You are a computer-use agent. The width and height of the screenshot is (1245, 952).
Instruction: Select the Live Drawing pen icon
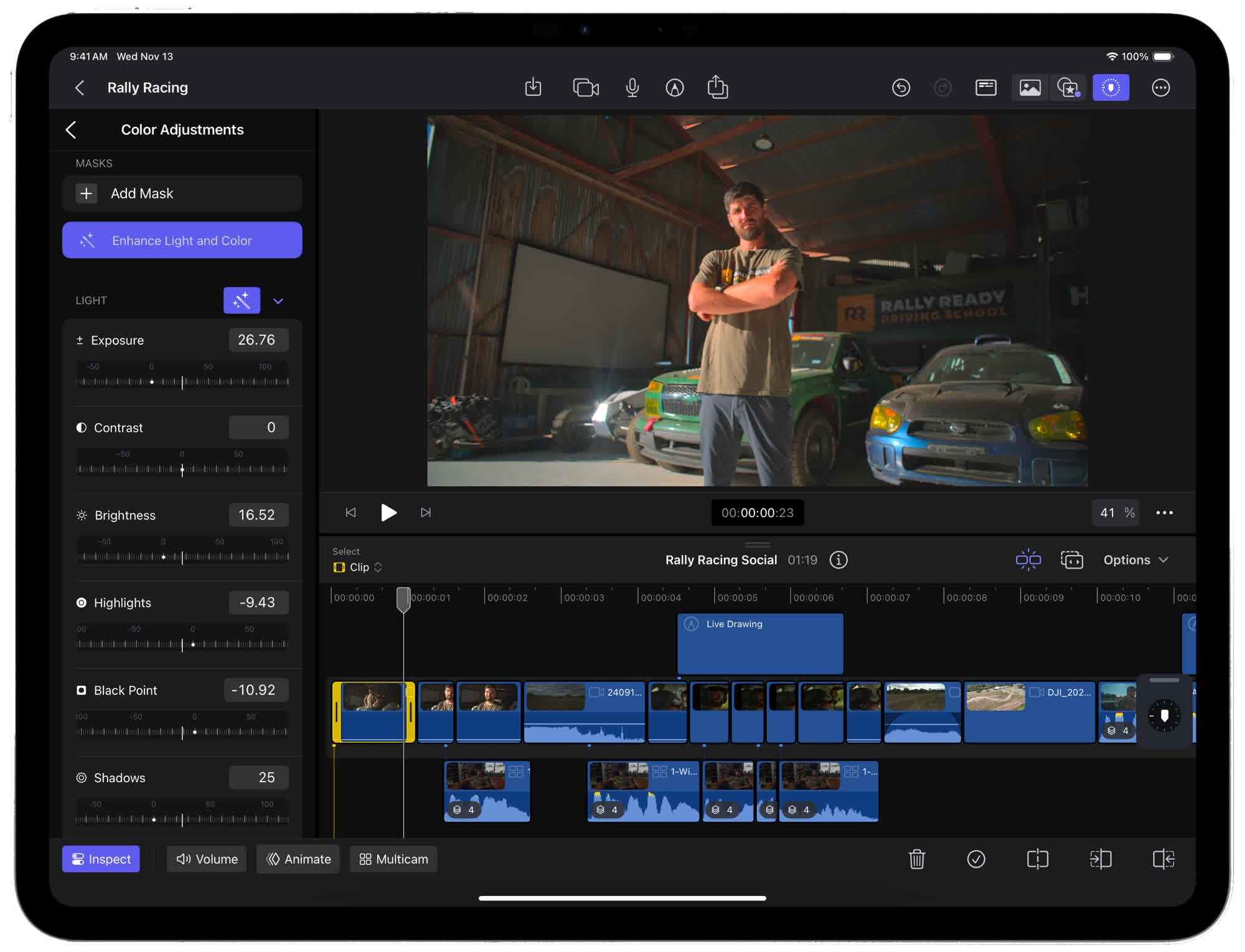click(674, 88)
